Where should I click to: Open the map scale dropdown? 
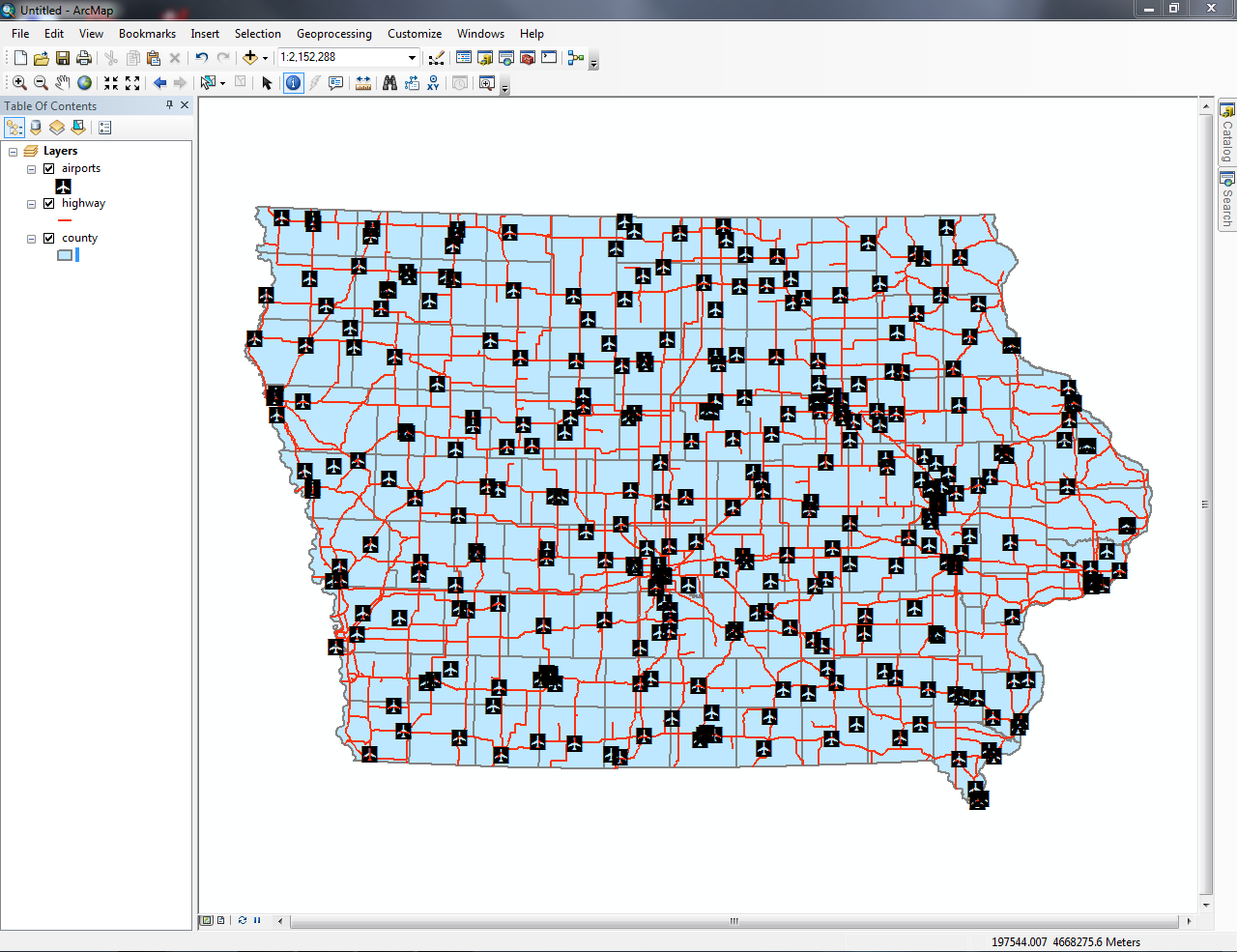tap(415, 57)
